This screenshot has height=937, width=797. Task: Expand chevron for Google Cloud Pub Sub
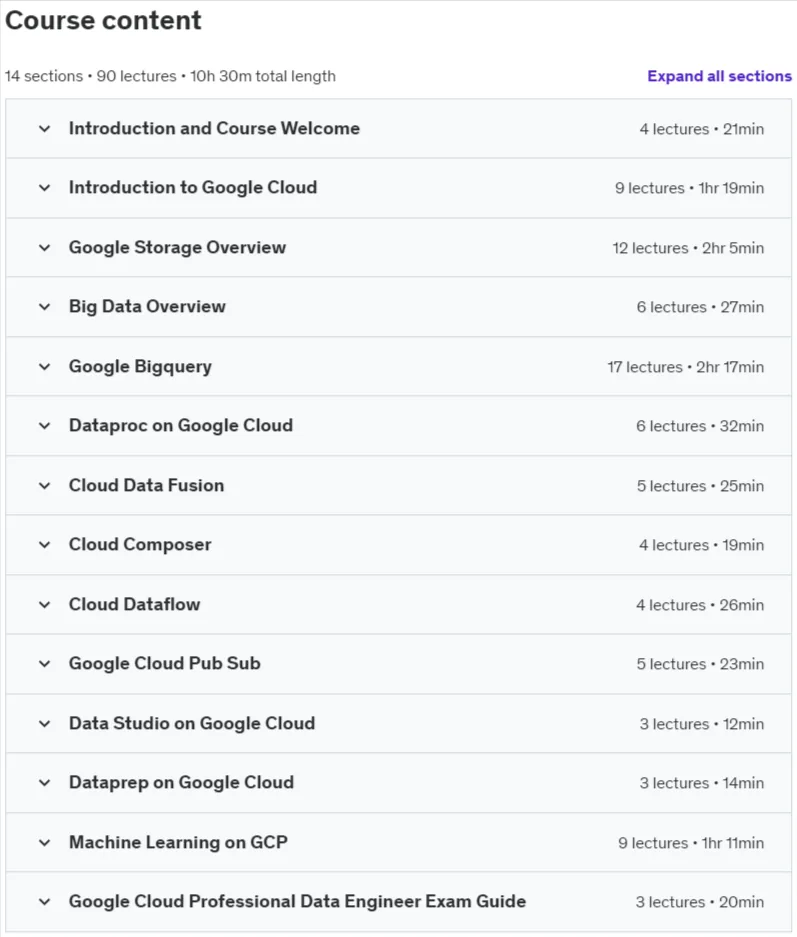pos(44,663)
